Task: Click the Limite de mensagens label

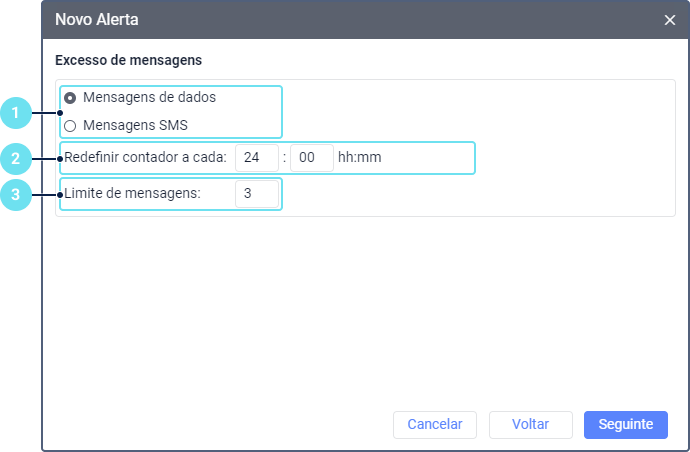Action: pos(132,194)
